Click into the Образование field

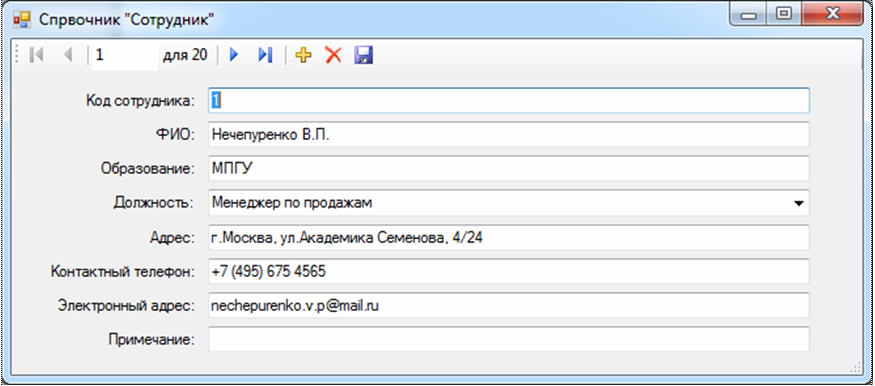click(x=508, y=168)
